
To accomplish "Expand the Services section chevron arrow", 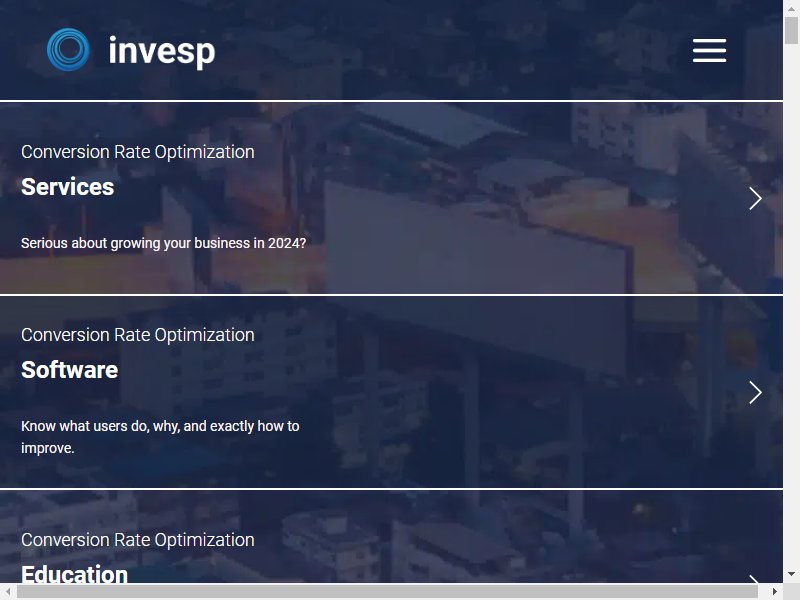I will (755, 198).
